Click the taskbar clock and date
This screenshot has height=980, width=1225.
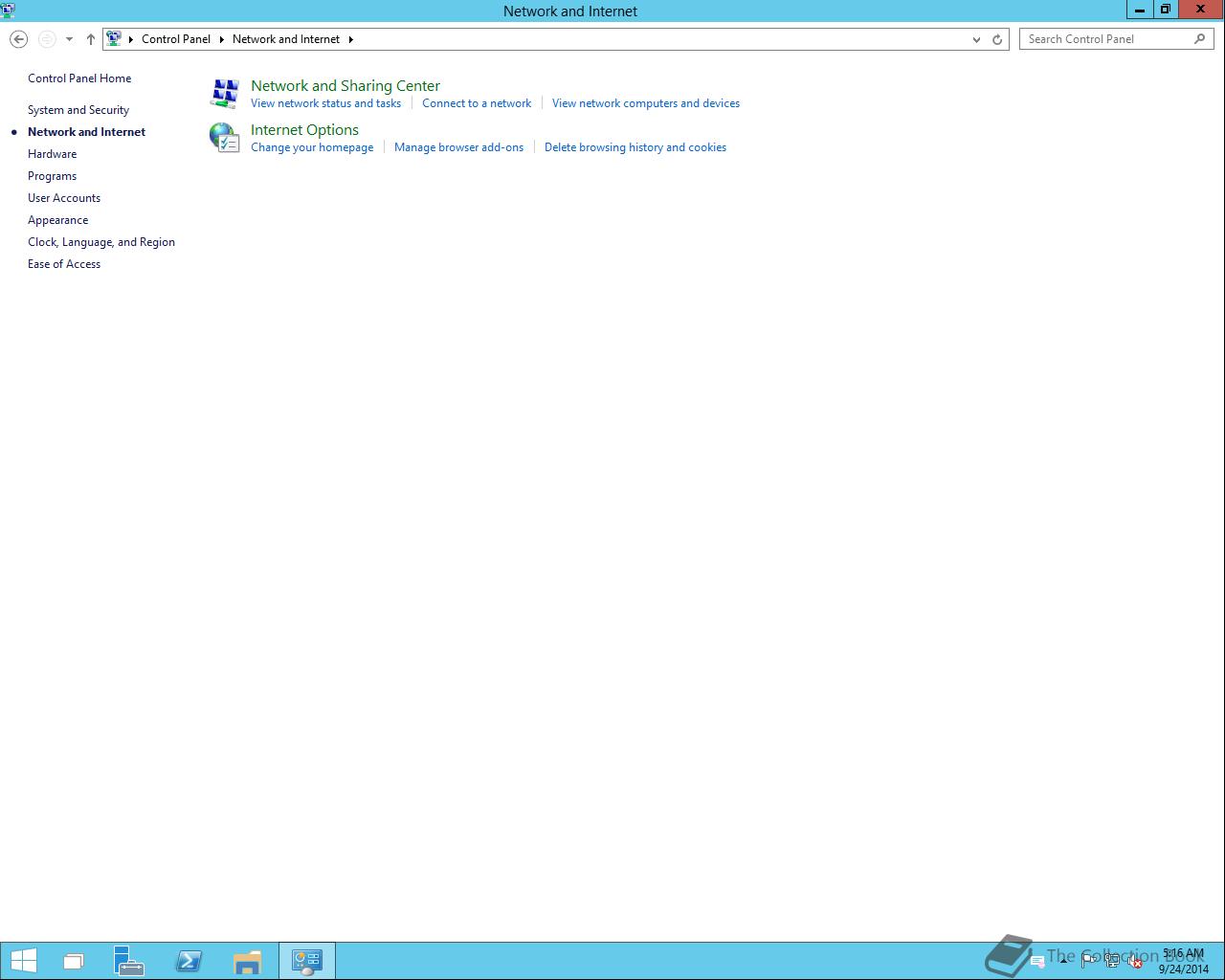pos(1184,961)
